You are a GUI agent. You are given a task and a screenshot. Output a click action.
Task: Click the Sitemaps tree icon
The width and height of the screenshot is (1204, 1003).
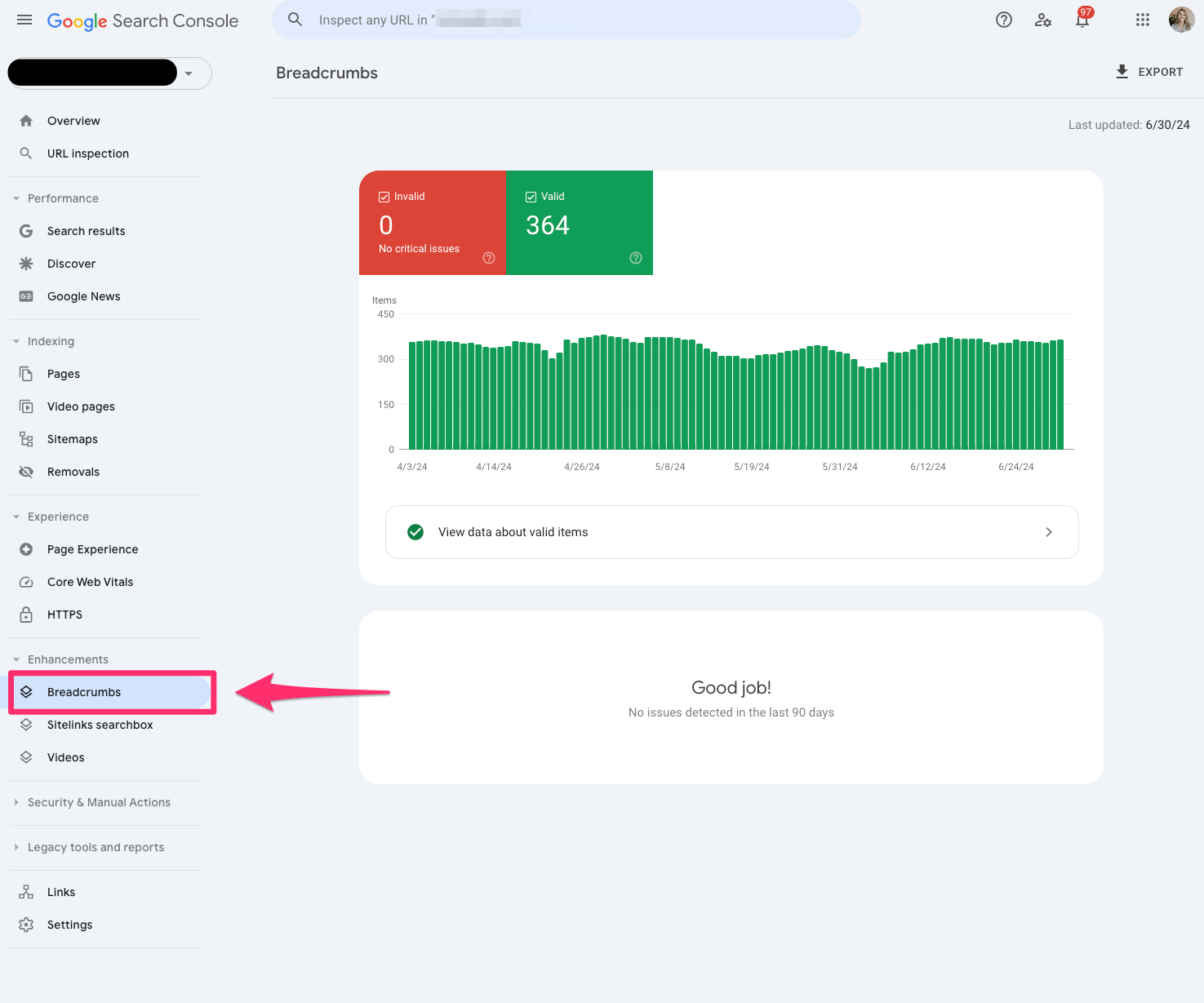tap(26, 439)
